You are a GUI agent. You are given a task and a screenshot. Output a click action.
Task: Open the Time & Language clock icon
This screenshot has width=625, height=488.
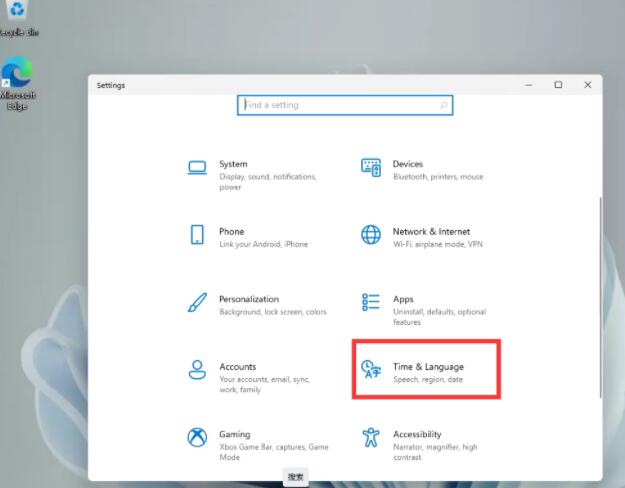pos(371,369)
